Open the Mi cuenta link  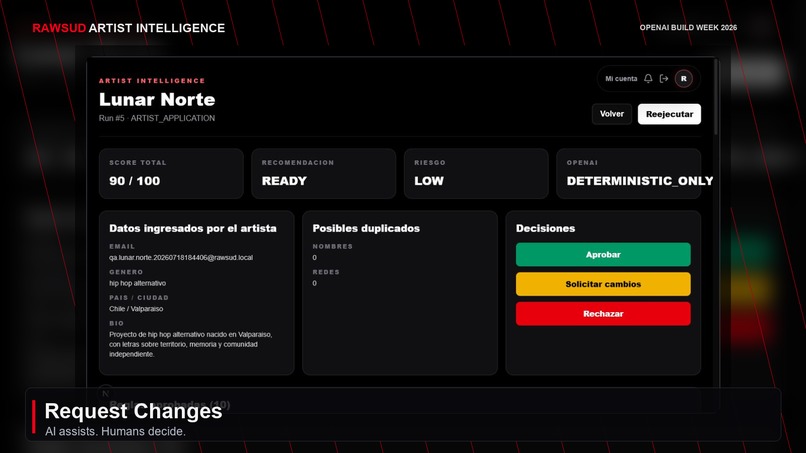pyautogui.click(x=621, y=79)
